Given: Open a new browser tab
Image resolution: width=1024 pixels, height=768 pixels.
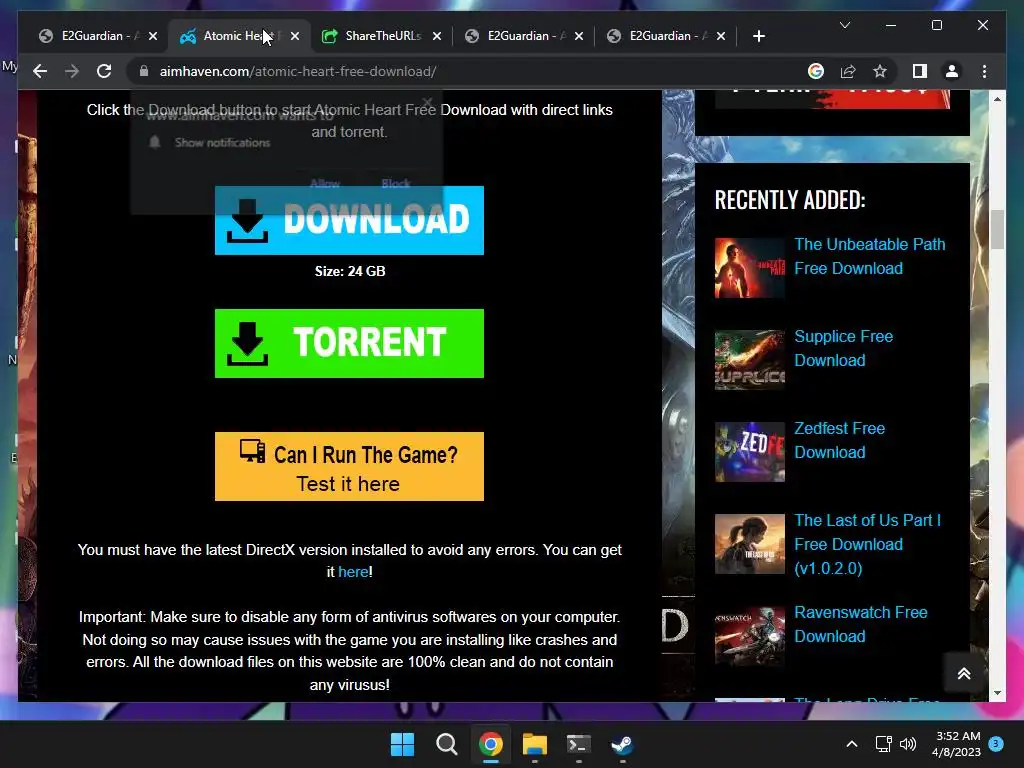Looking at the screenshot, I should point(758,36).
